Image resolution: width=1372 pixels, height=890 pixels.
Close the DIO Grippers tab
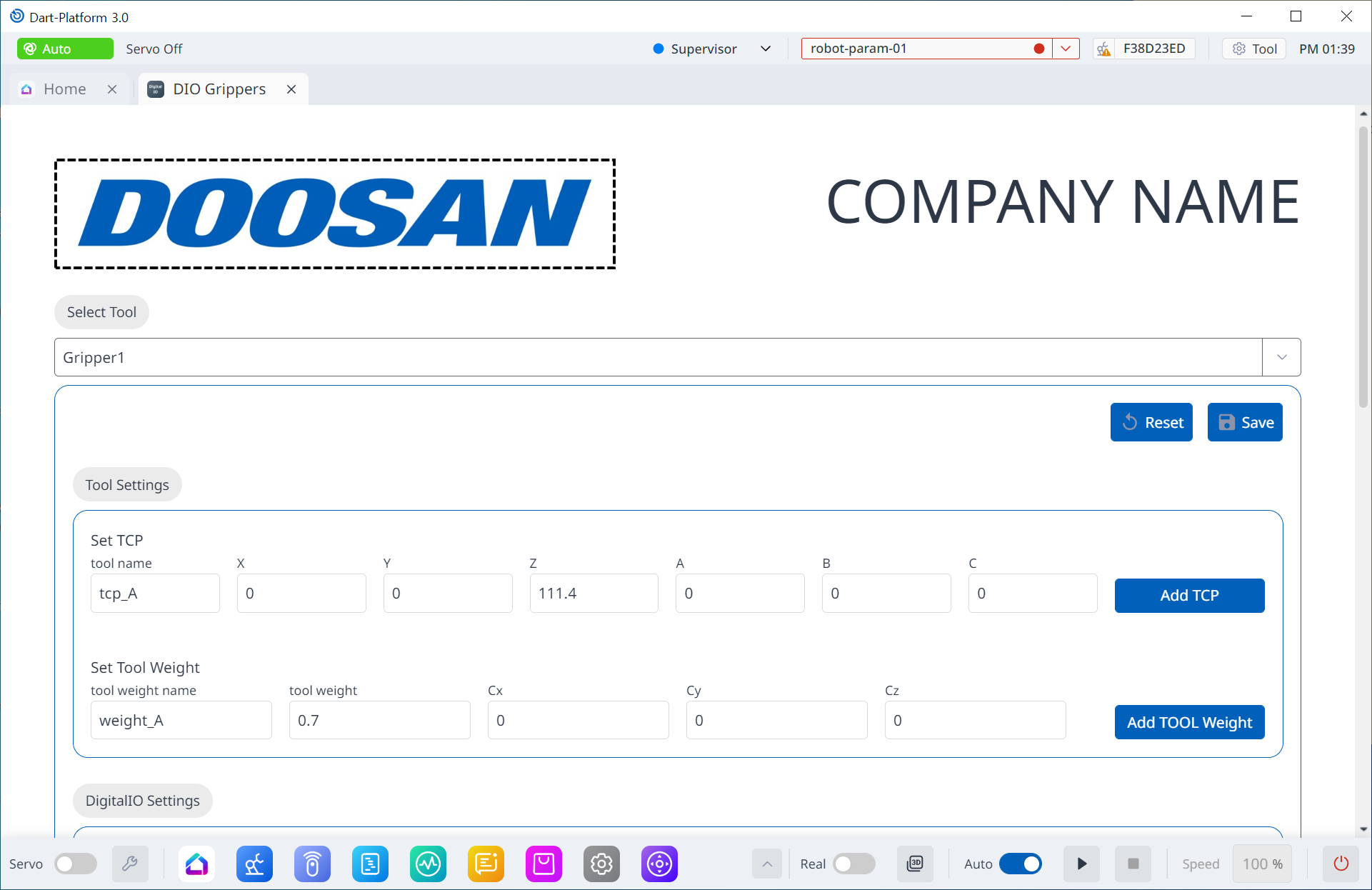291,89
